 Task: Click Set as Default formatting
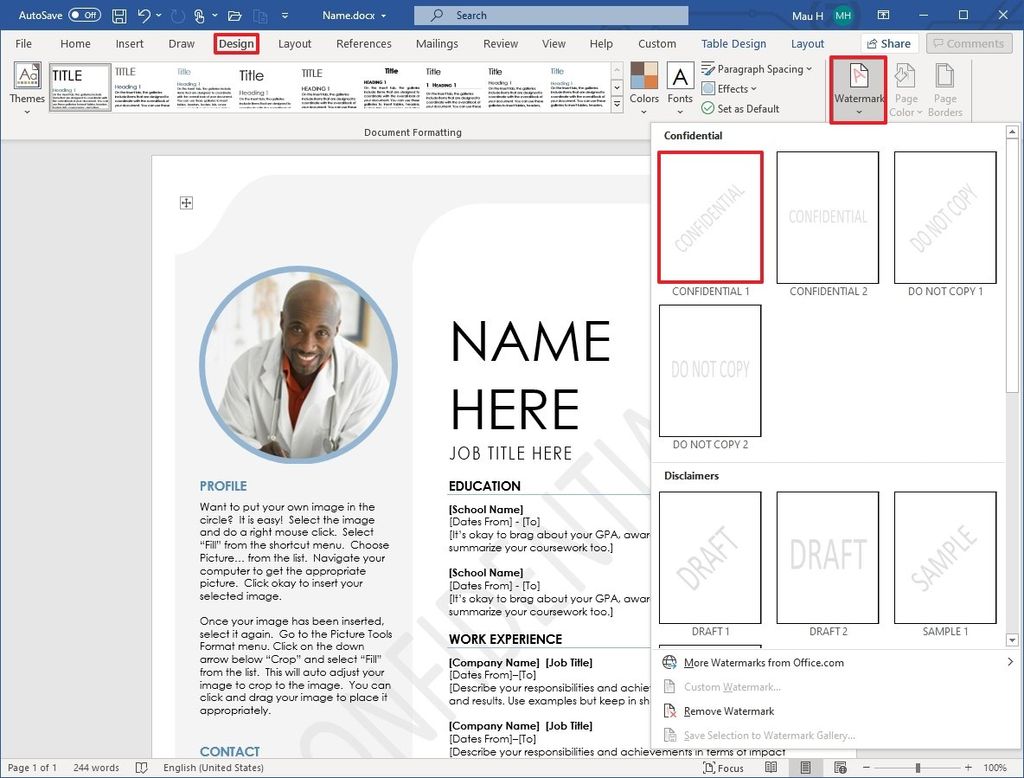[x=739, y=108]
